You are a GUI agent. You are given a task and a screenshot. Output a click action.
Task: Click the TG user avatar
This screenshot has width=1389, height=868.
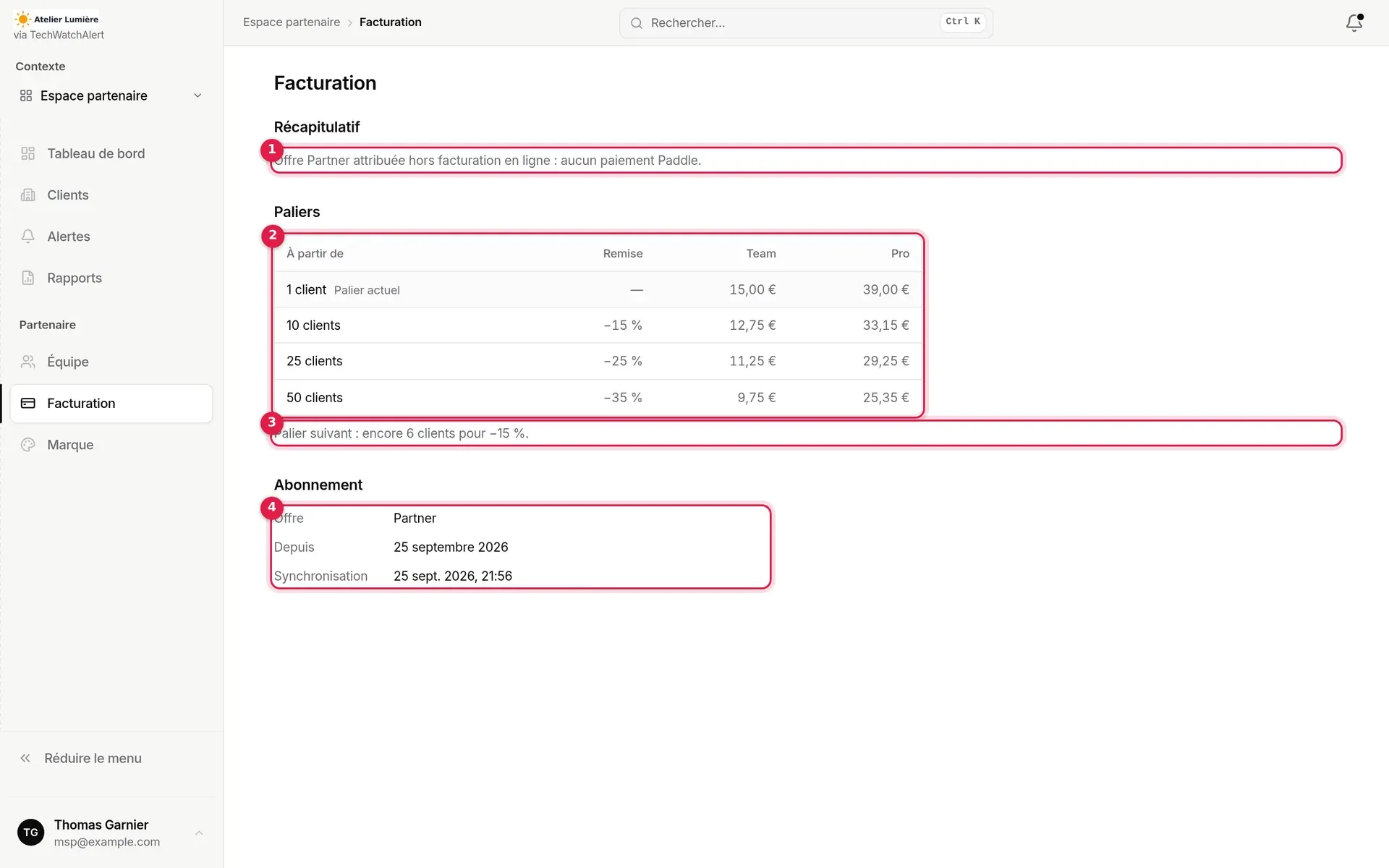pos(30,833)
